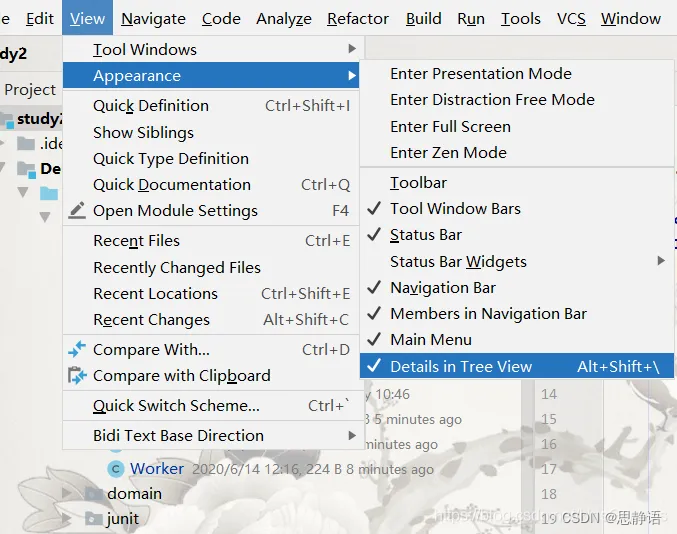Toggle Status Bar visibility

[x=517, y=235]
